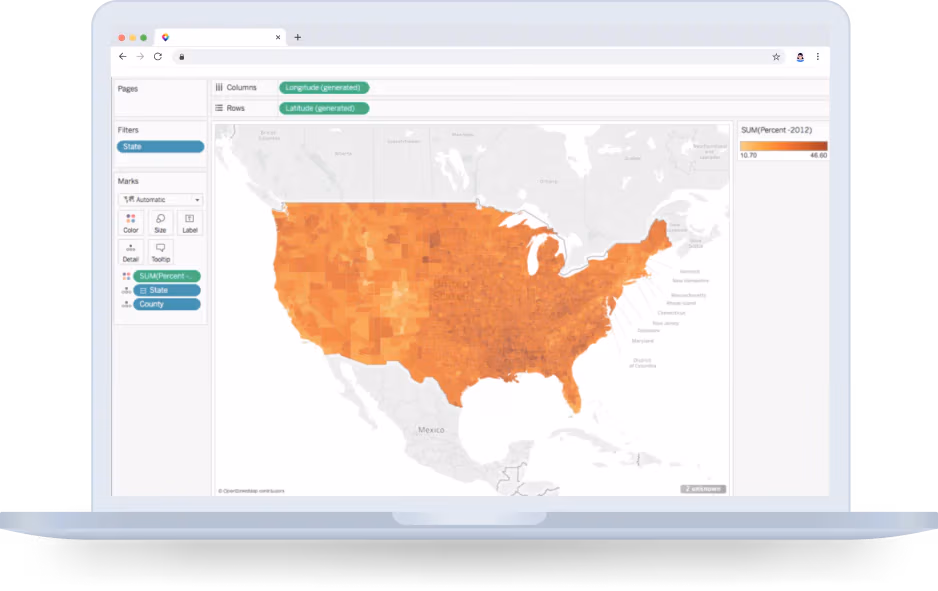Viewport: 938px width, 591px height.
Task: Go back using the browser back arrow
Action: pos(123,56)
